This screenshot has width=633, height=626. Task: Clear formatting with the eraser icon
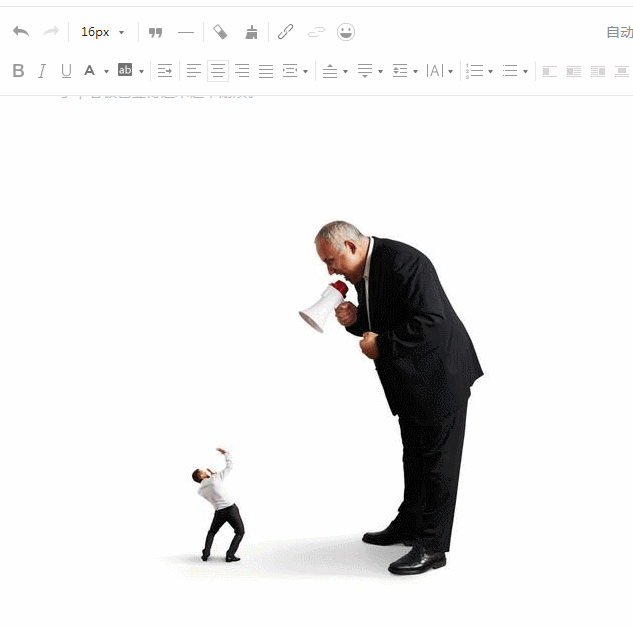click(220, 32)
